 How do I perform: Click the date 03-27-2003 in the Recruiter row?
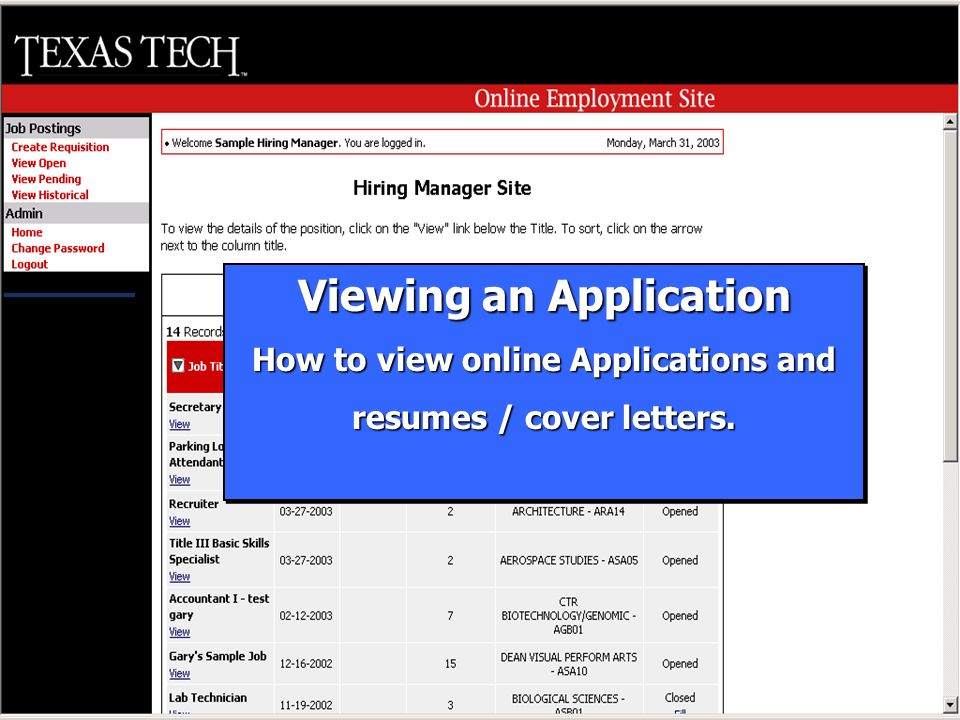point(306,511)
